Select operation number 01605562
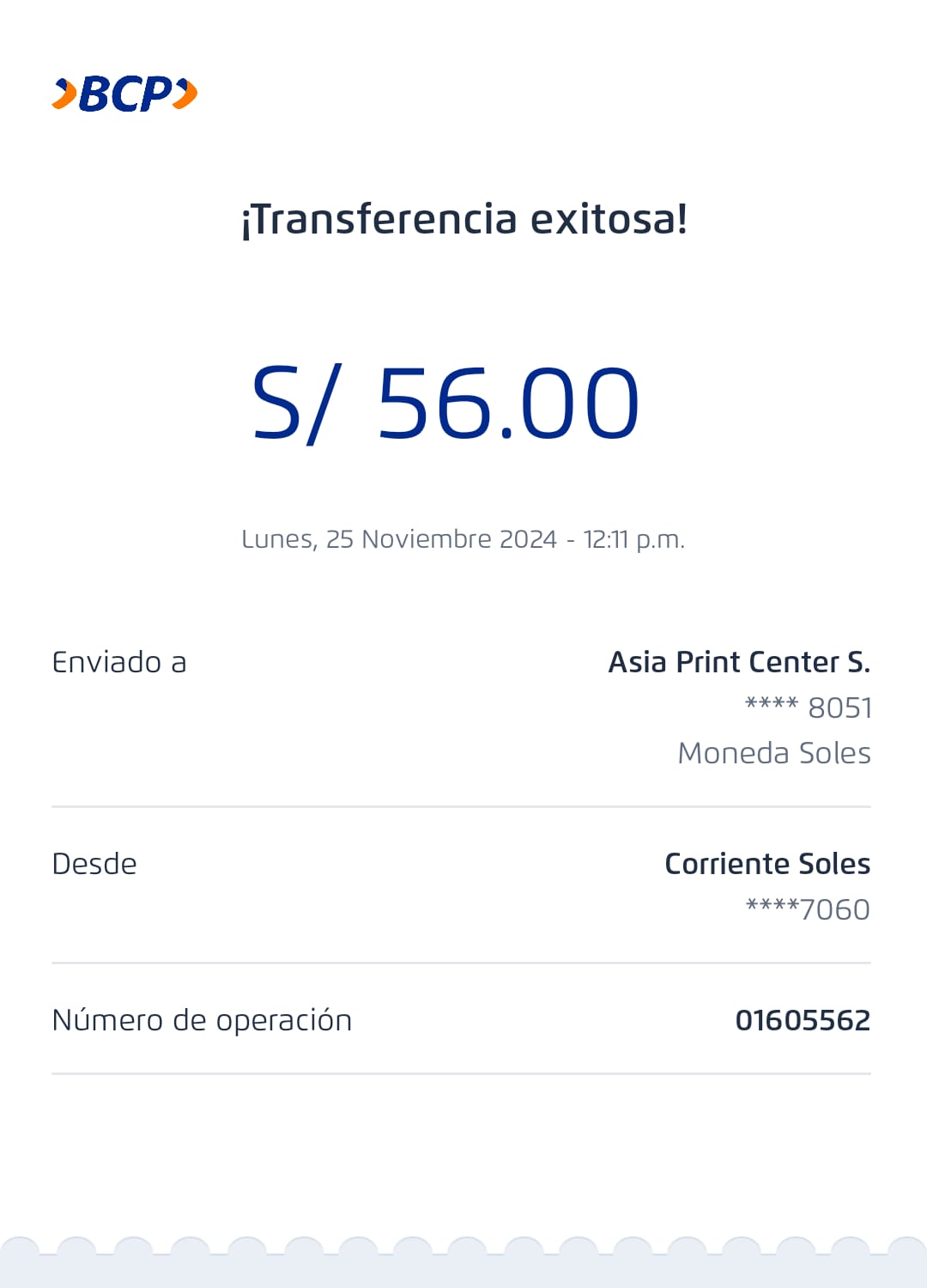The height and width of the screenshot is (1288, 927). [803, 1020]
